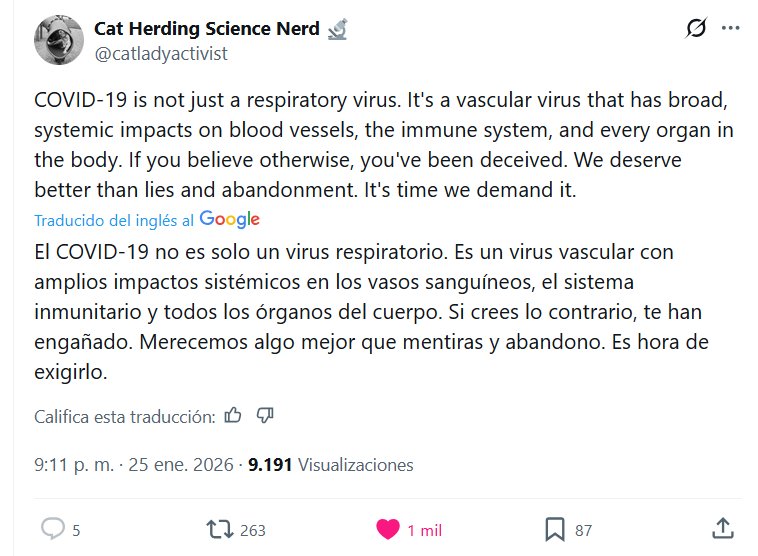The width and height of the screenshot is (758, 556).
Task: Open the Cat Herding Science Nerd profile name
Action: click(x=208, y=28)
